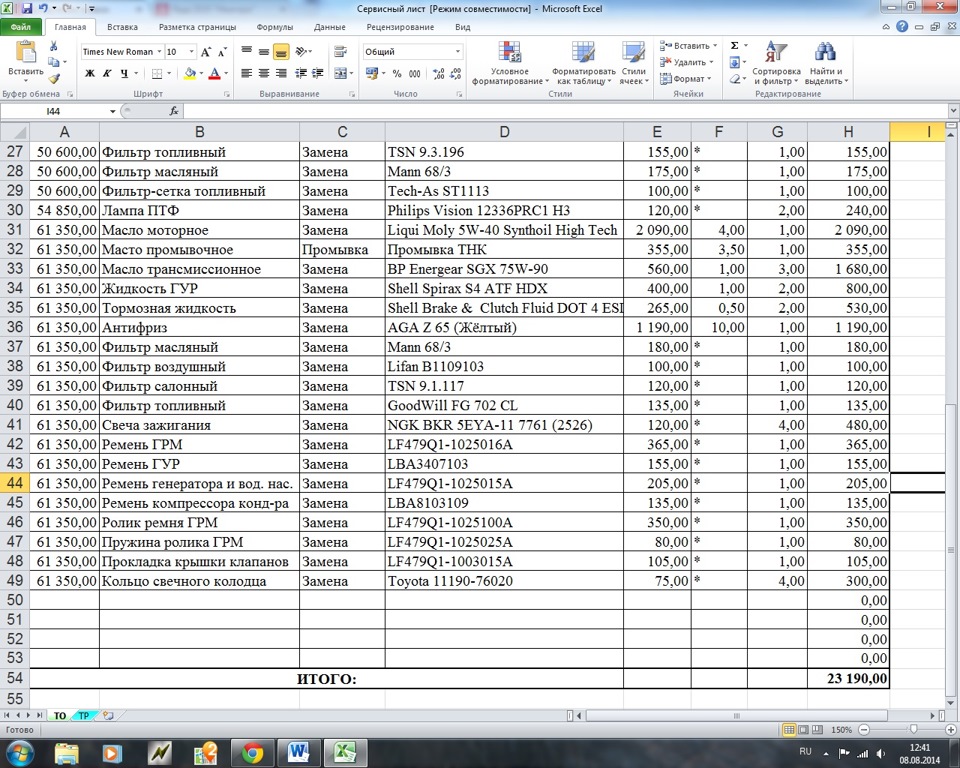Click the accounting currency format icon
This screenshot has width=960, height=768.
(371, 73)
